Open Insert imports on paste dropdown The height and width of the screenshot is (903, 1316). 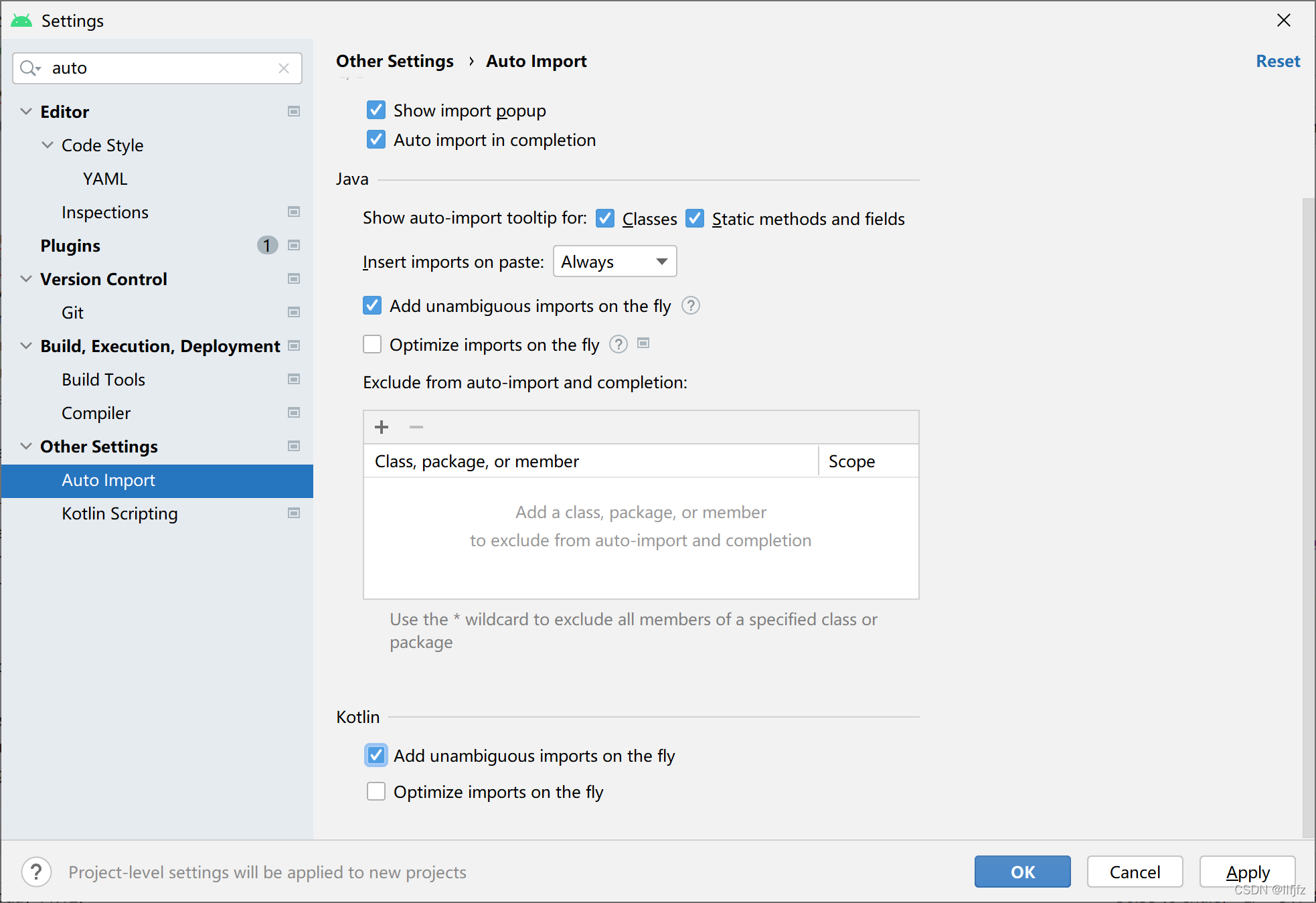(614, 262)
